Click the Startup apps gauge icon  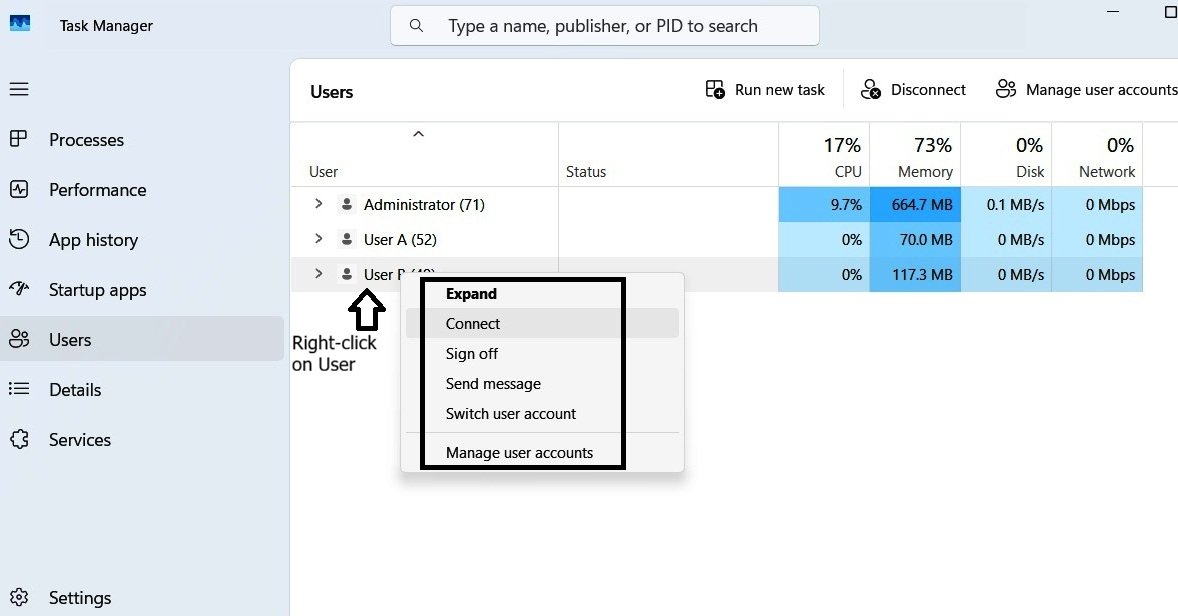19,289
